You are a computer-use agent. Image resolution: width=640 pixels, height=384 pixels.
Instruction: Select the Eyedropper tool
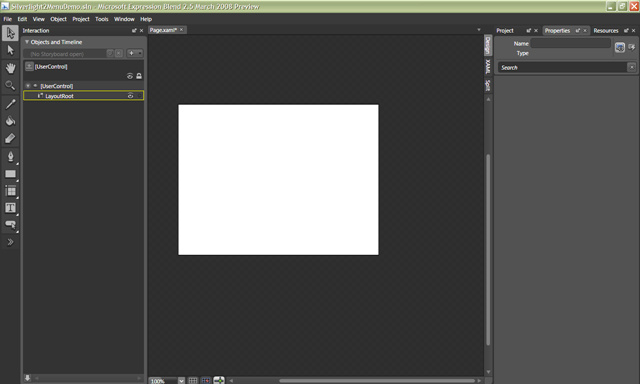(10, 104)
